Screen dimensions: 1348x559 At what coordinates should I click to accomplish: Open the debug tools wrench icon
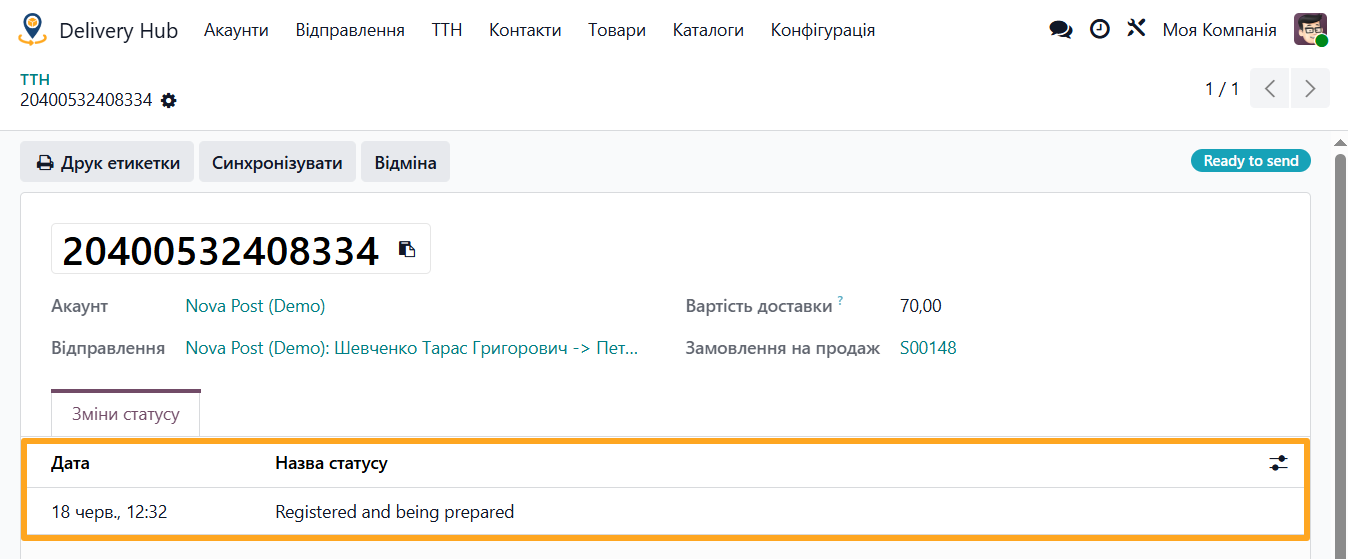click(x=1136, y=28)
